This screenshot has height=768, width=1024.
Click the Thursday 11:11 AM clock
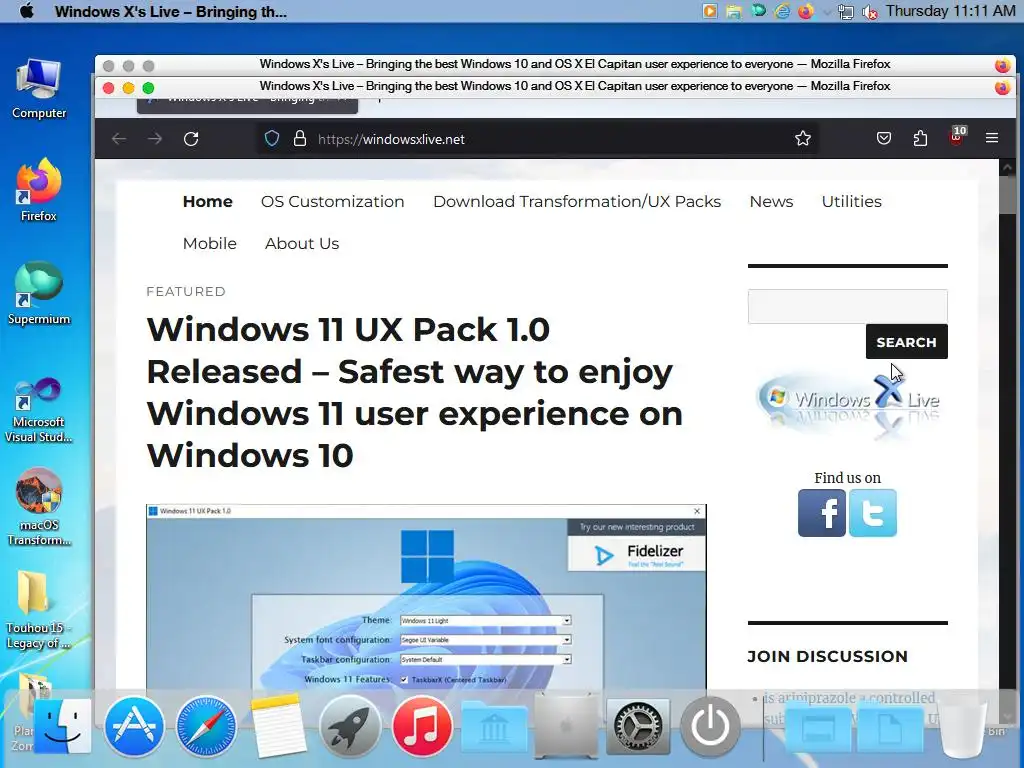(950, 11)
